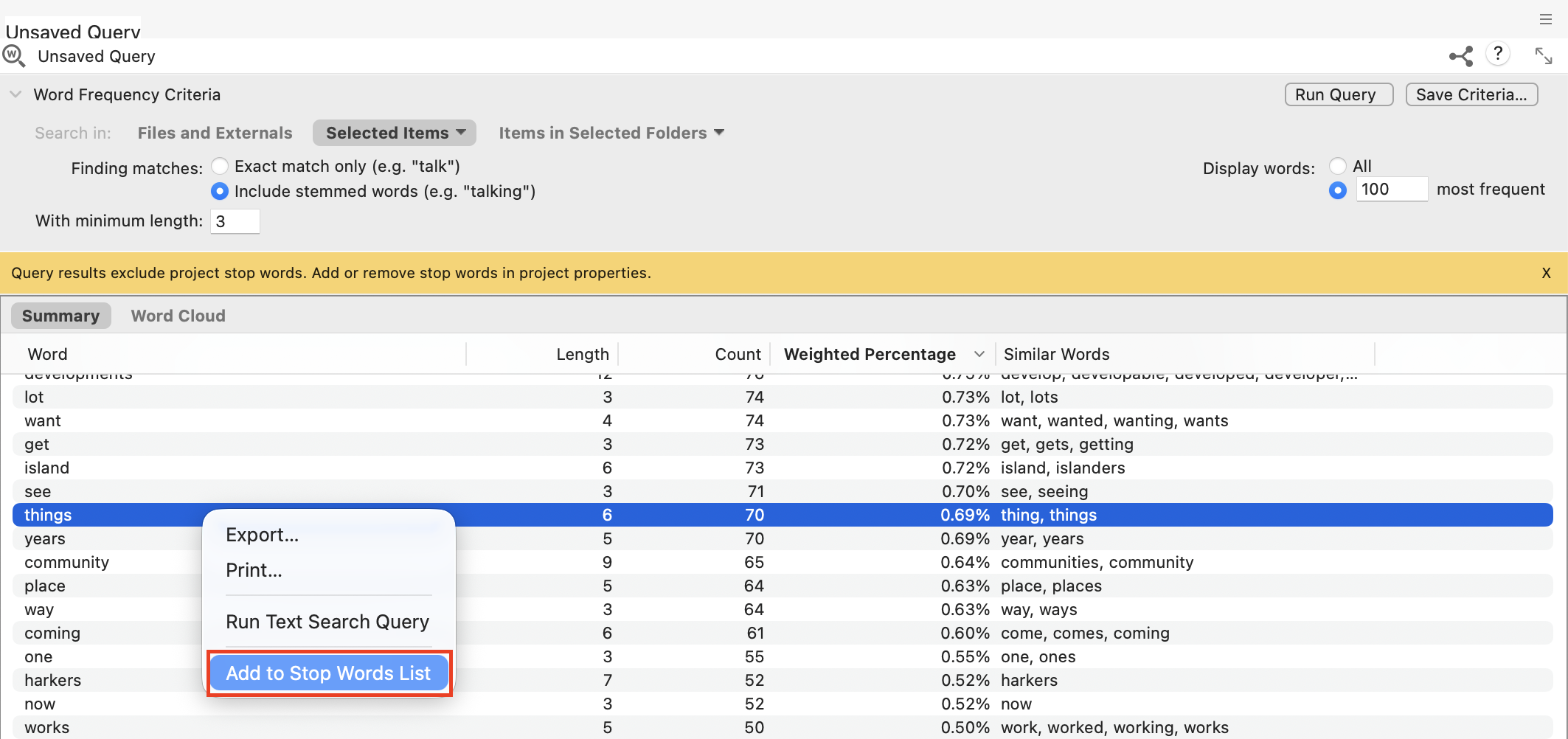Select the 'community' word row
Image resolution: width=1568 pixels, height=739 pixels.
tap(783, 562)
